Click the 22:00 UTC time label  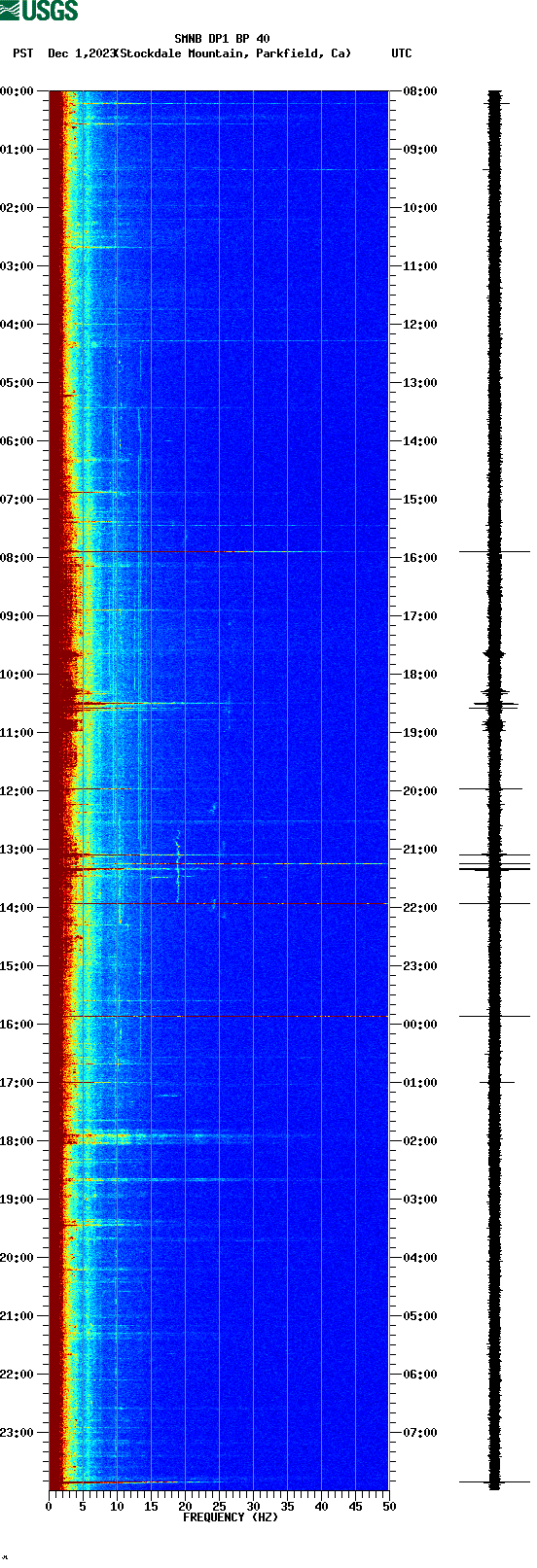[420, 908]
